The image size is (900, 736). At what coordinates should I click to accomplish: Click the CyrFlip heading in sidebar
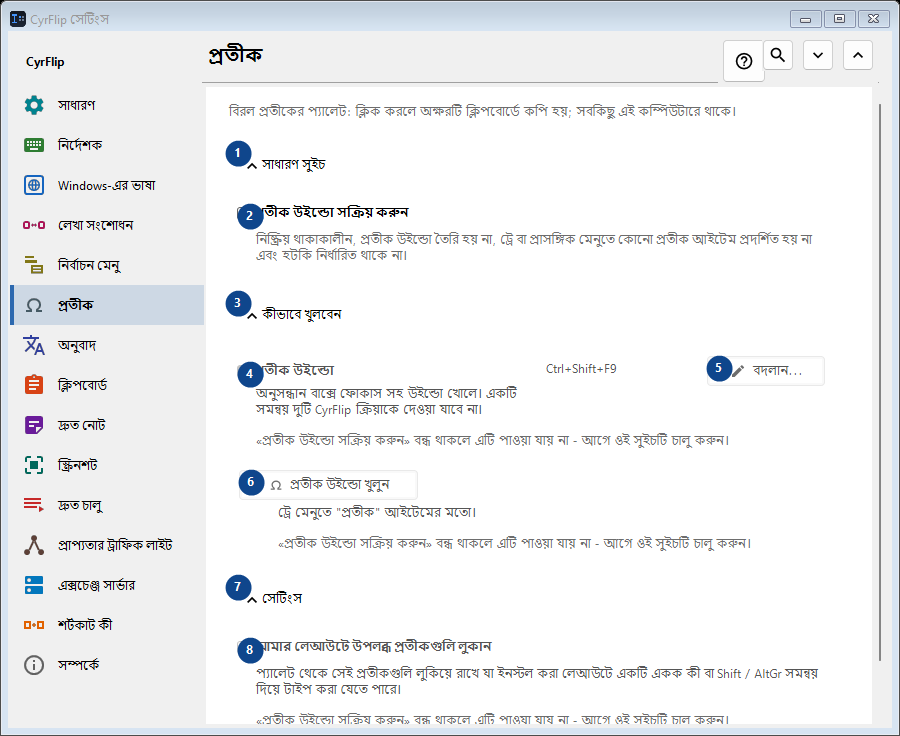[x=45, y=62]
